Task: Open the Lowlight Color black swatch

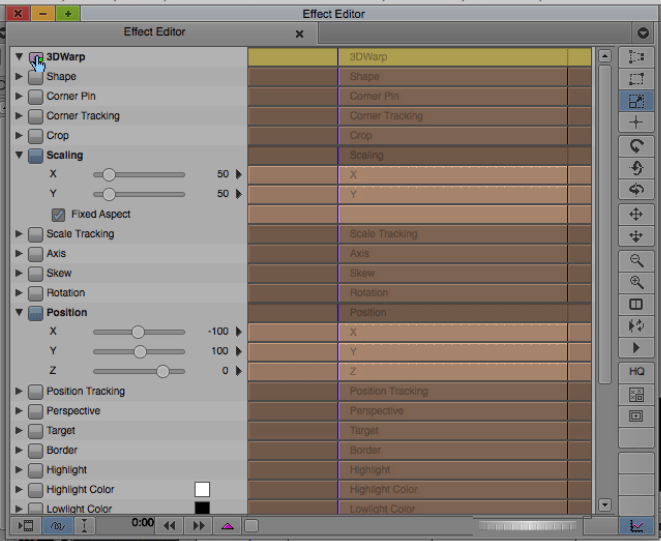Action: pyautogui.click(x=202, y=508)
